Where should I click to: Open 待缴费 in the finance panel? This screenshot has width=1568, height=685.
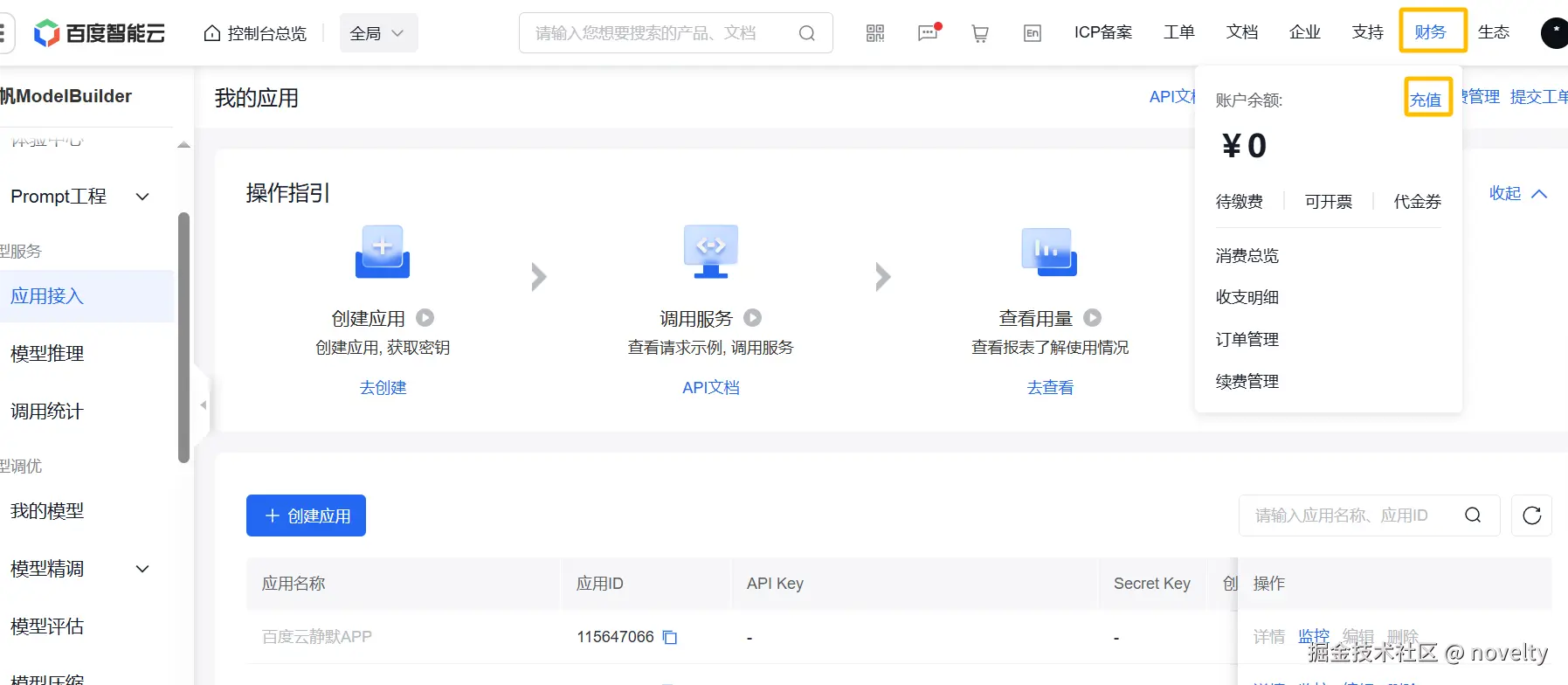point(1240,202)
